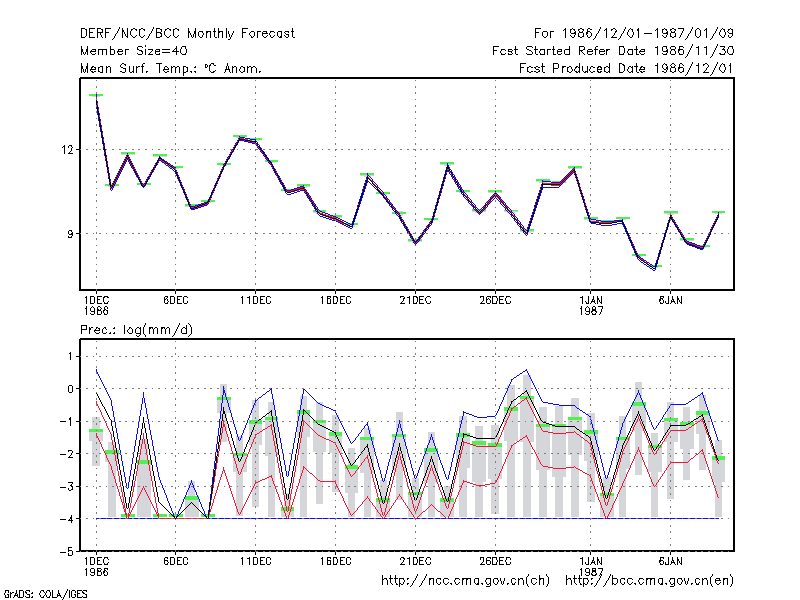Screen dimensions: 800x600
Task: Click the 'DERF/NCC/BCC Monthly Forecast' heading
Action: point(187,34)
